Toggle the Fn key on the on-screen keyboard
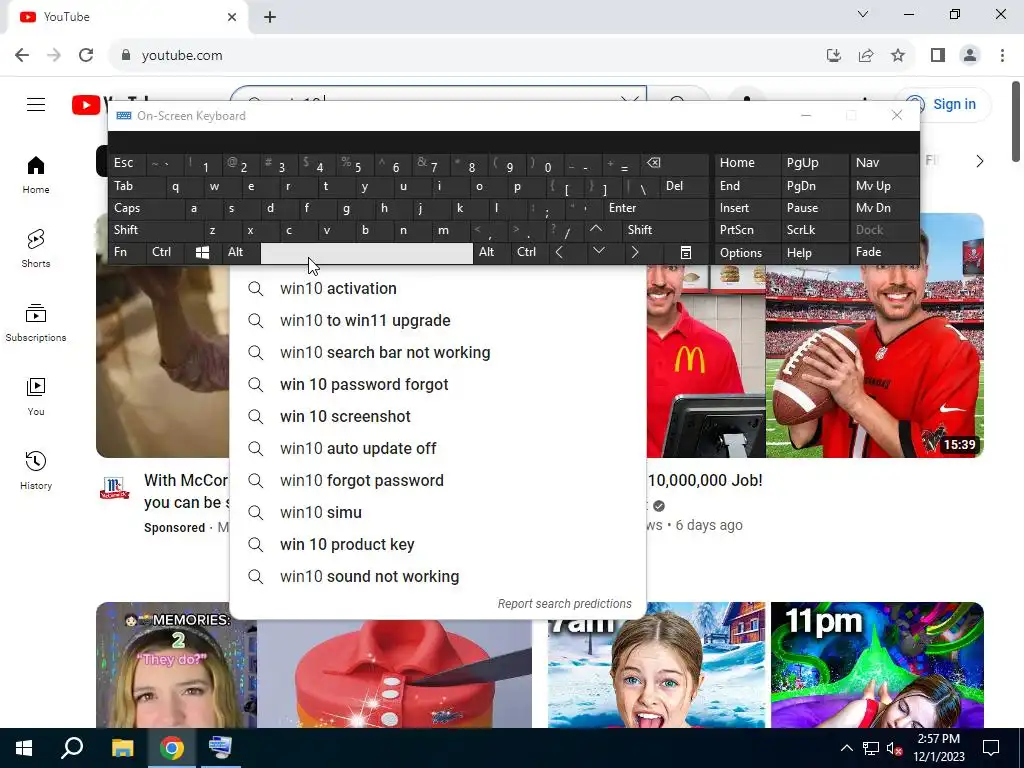 pos(128,253)
